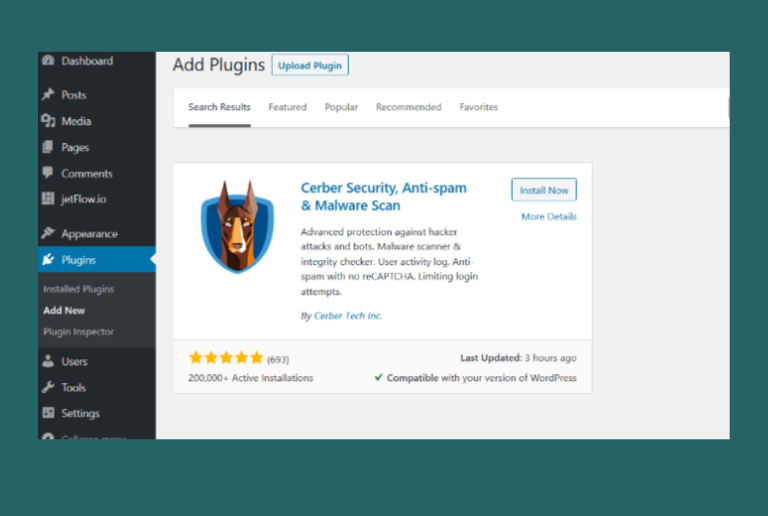Viewport: 768px width, 516px height.
Task: Click the Comments speech bubble icon
Action: (x=48, y=173)
